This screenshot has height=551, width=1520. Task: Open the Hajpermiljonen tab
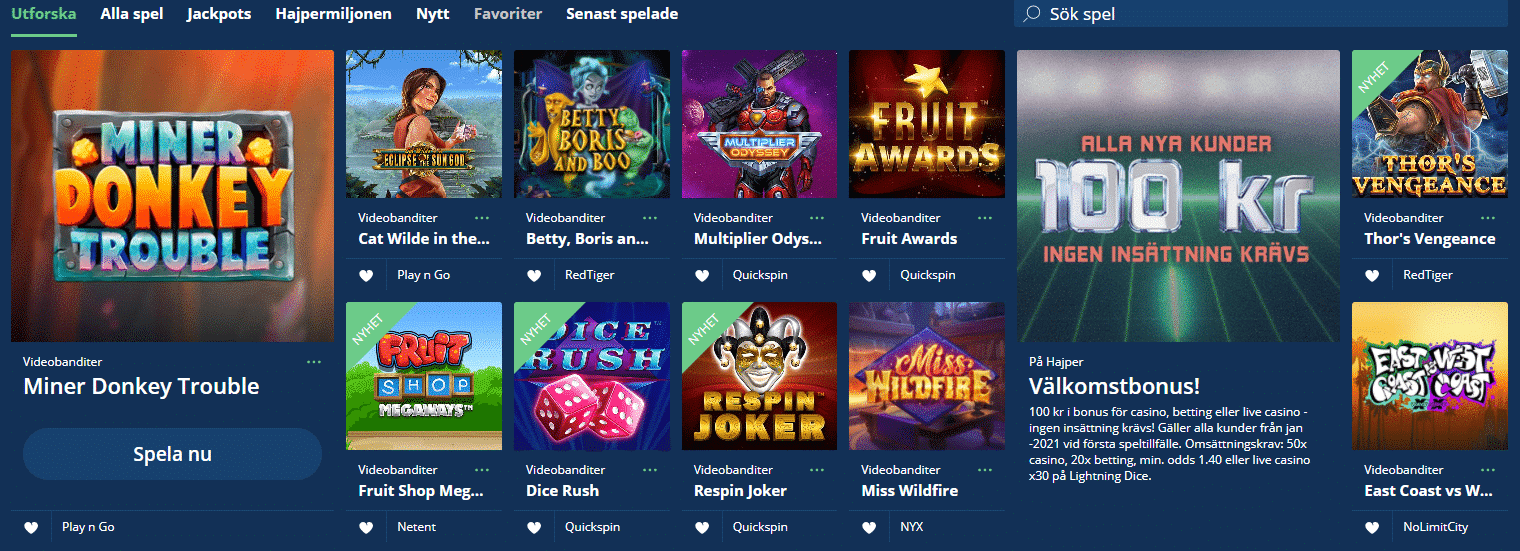click(334, 14)
